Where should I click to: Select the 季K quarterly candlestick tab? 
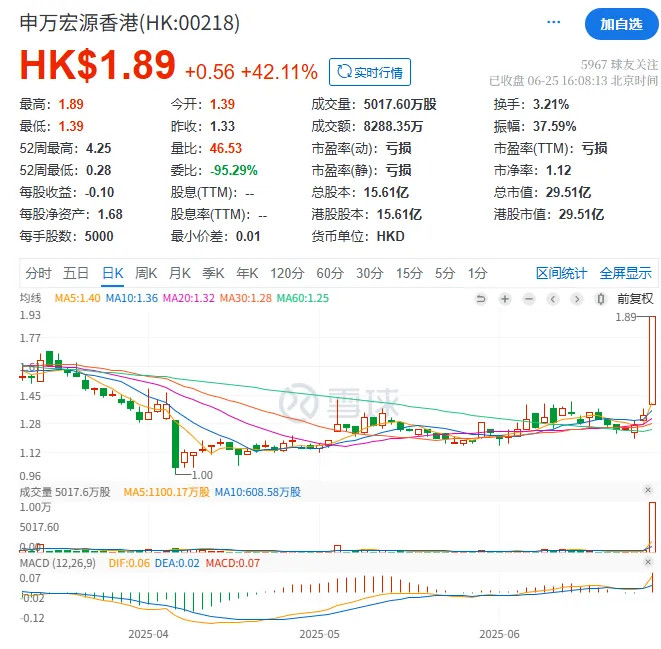tap(213, 273)
